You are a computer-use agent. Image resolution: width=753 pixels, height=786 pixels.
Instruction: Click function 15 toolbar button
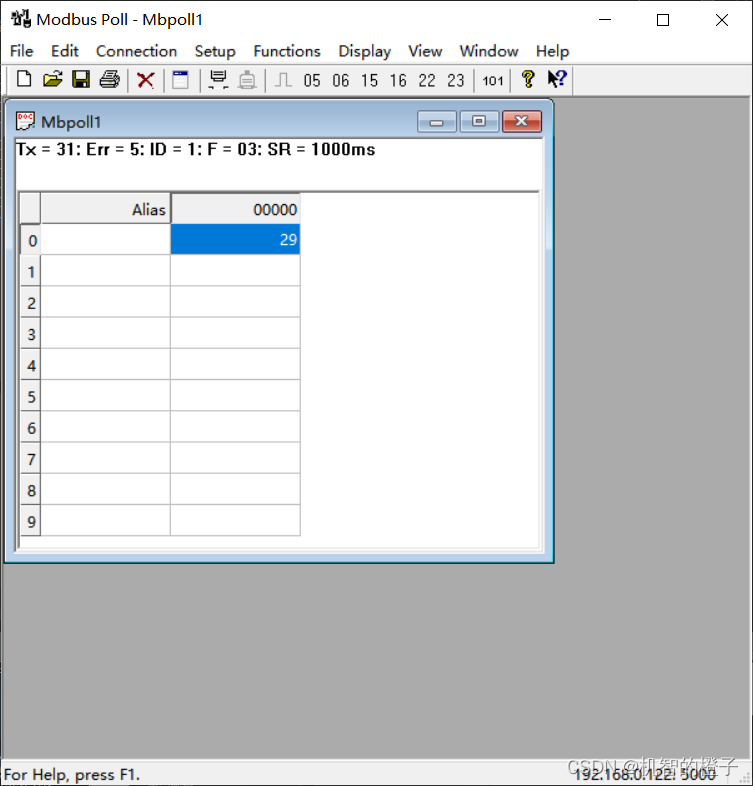point(369,80)
